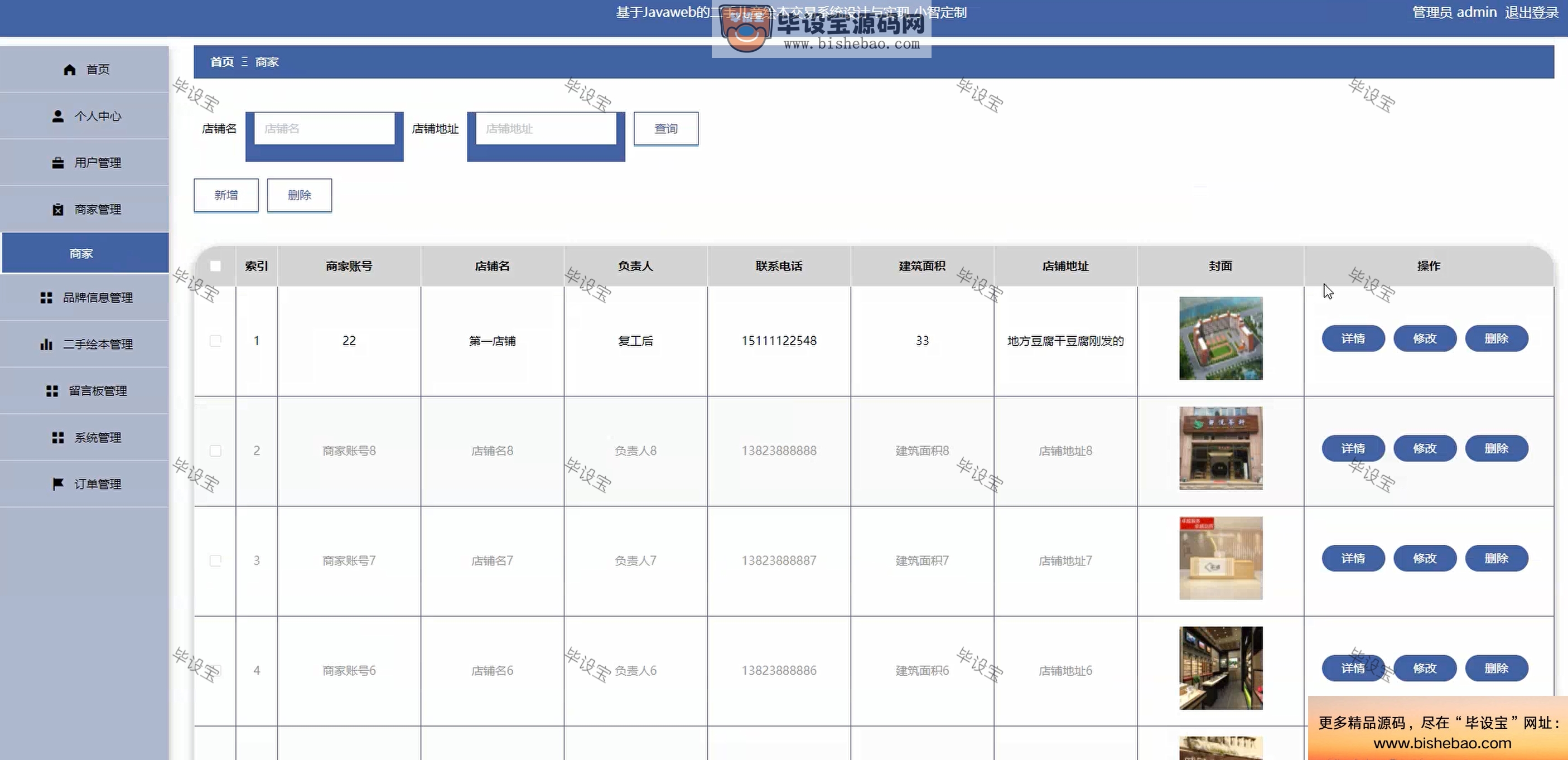Select the 商家 submenu item

[x=85, y=253]
